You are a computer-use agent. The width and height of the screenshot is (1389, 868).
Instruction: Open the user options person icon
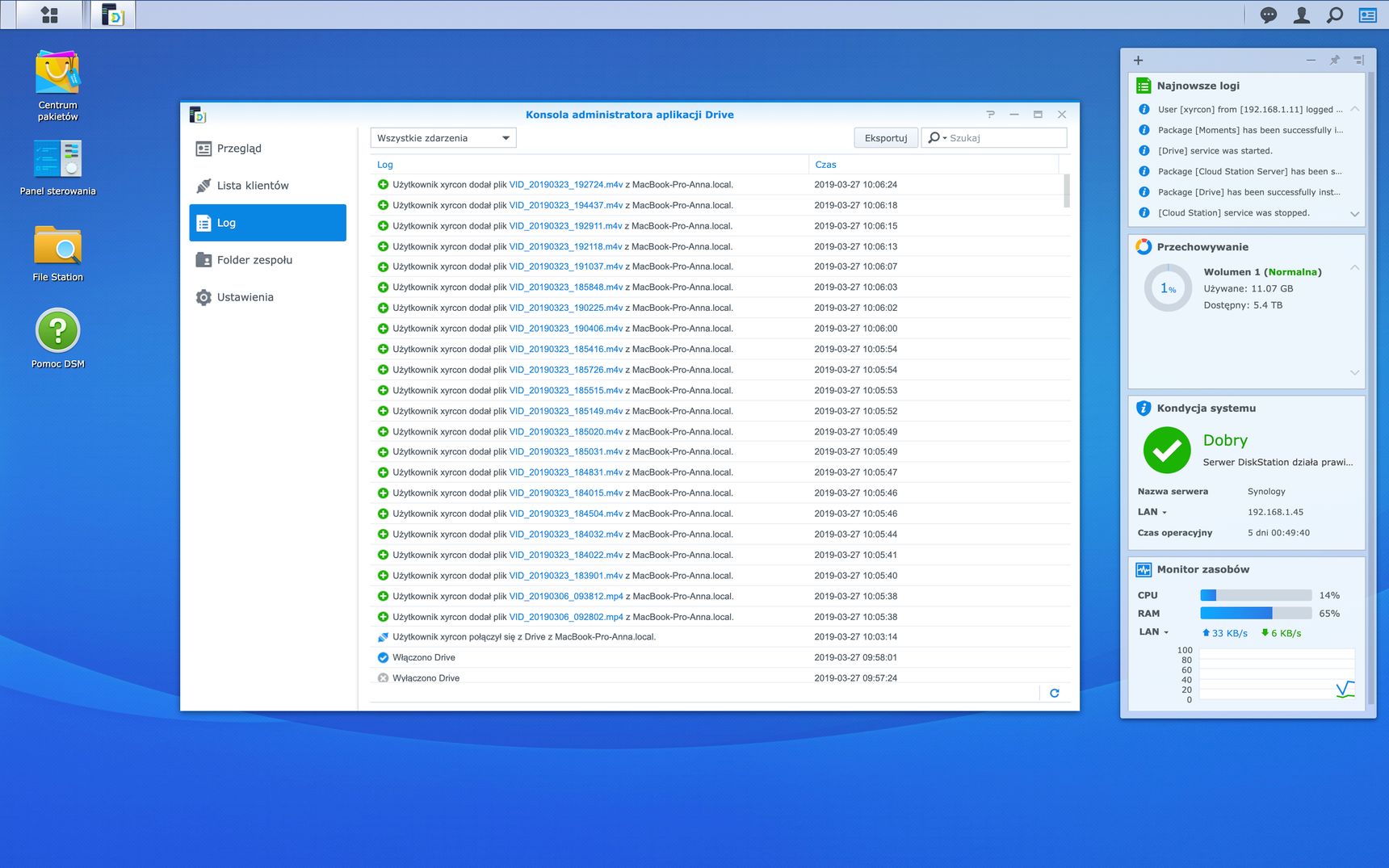[1302, 15]
